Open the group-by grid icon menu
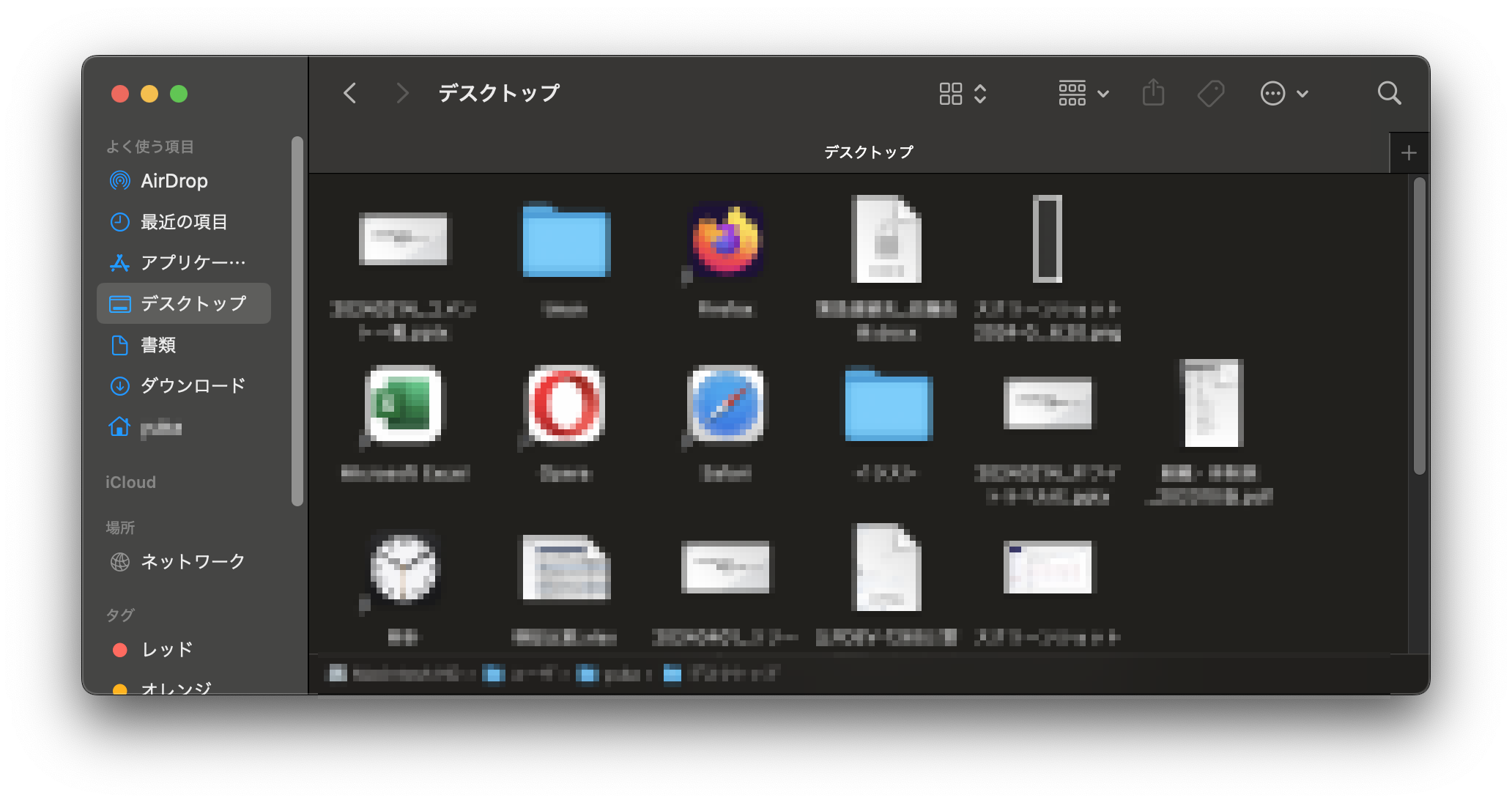This screenshot has width=1512, height=803. [1072, 94]
